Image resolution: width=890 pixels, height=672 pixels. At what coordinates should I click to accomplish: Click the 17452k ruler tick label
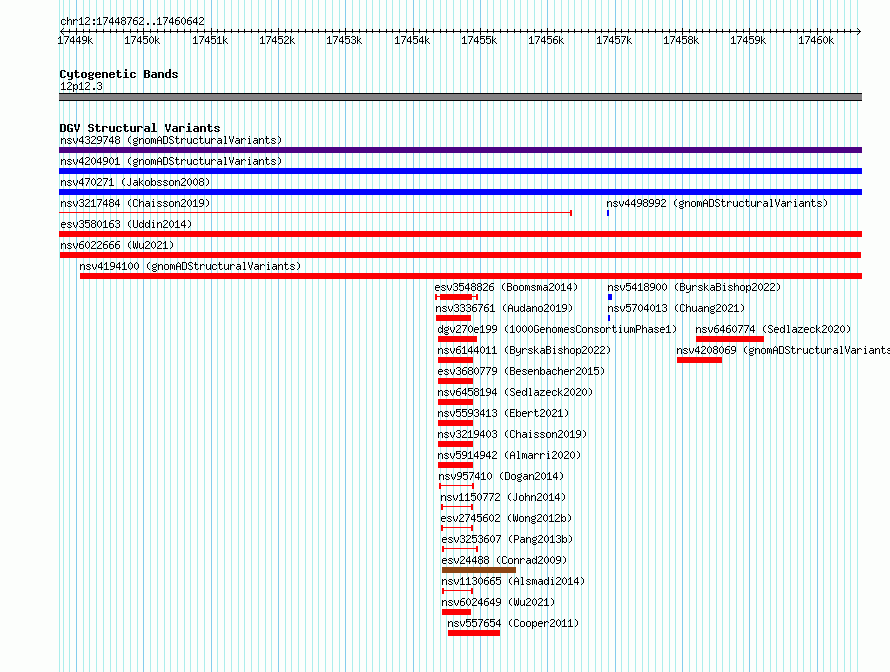[x=277, y=40]
